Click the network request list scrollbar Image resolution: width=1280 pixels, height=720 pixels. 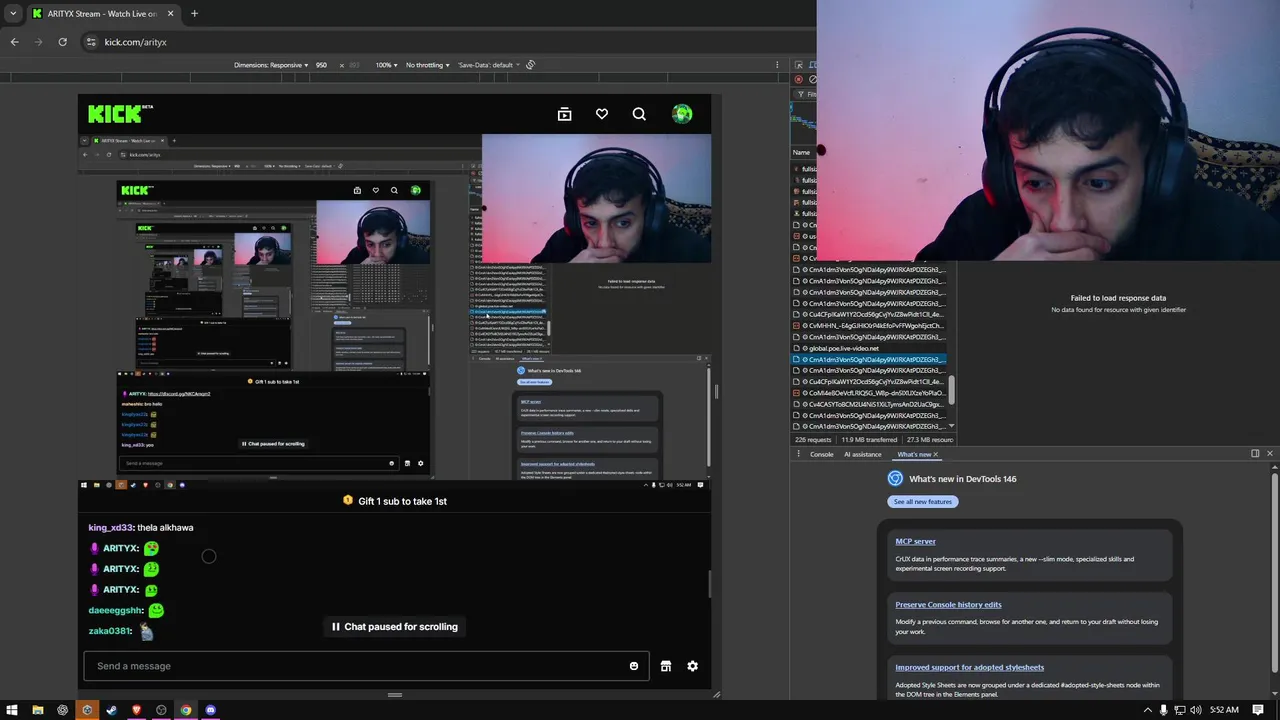(953, 390)
